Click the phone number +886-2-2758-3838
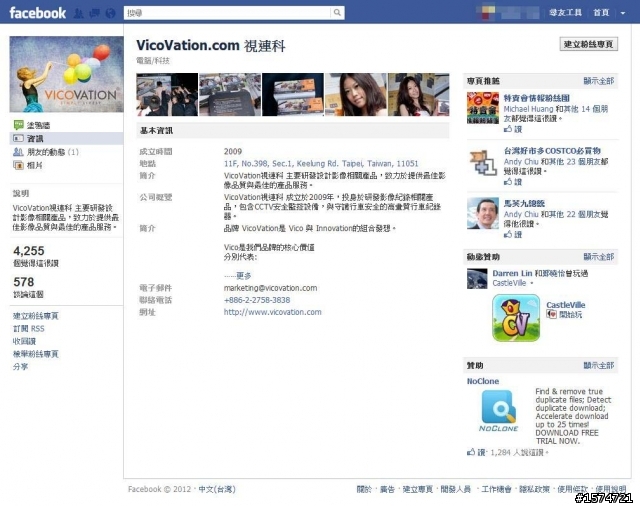The height and width of the screenshot is (506, 640). click(x=257, y=300)
